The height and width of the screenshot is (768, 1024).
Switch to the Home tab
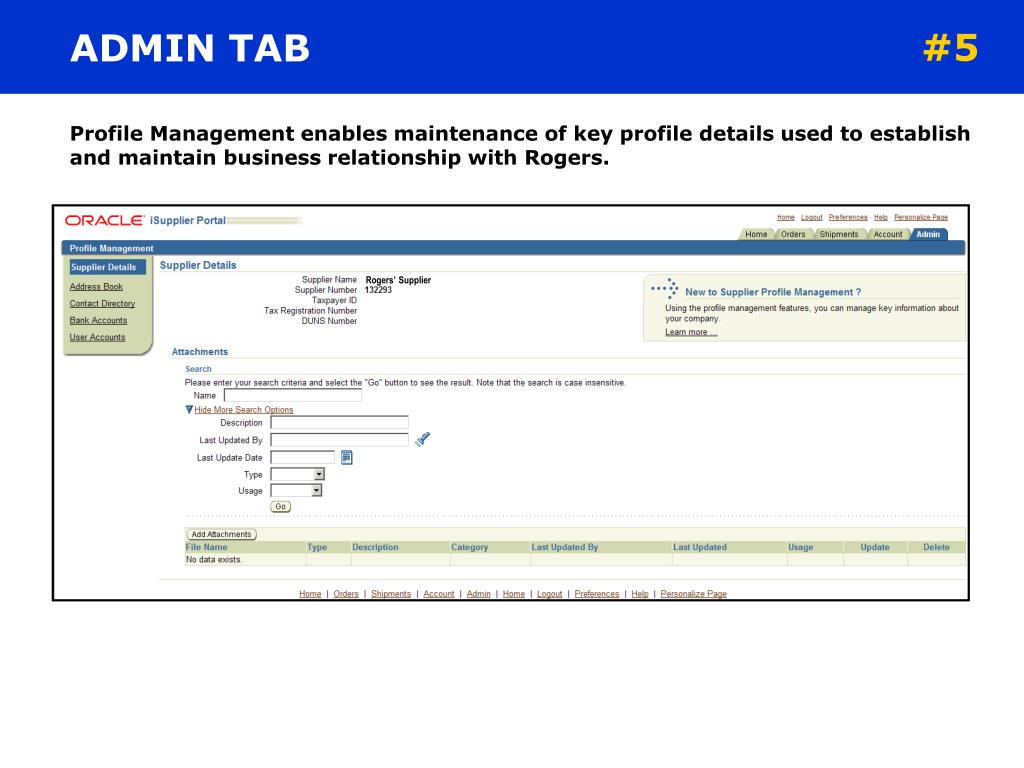(756, 234)
